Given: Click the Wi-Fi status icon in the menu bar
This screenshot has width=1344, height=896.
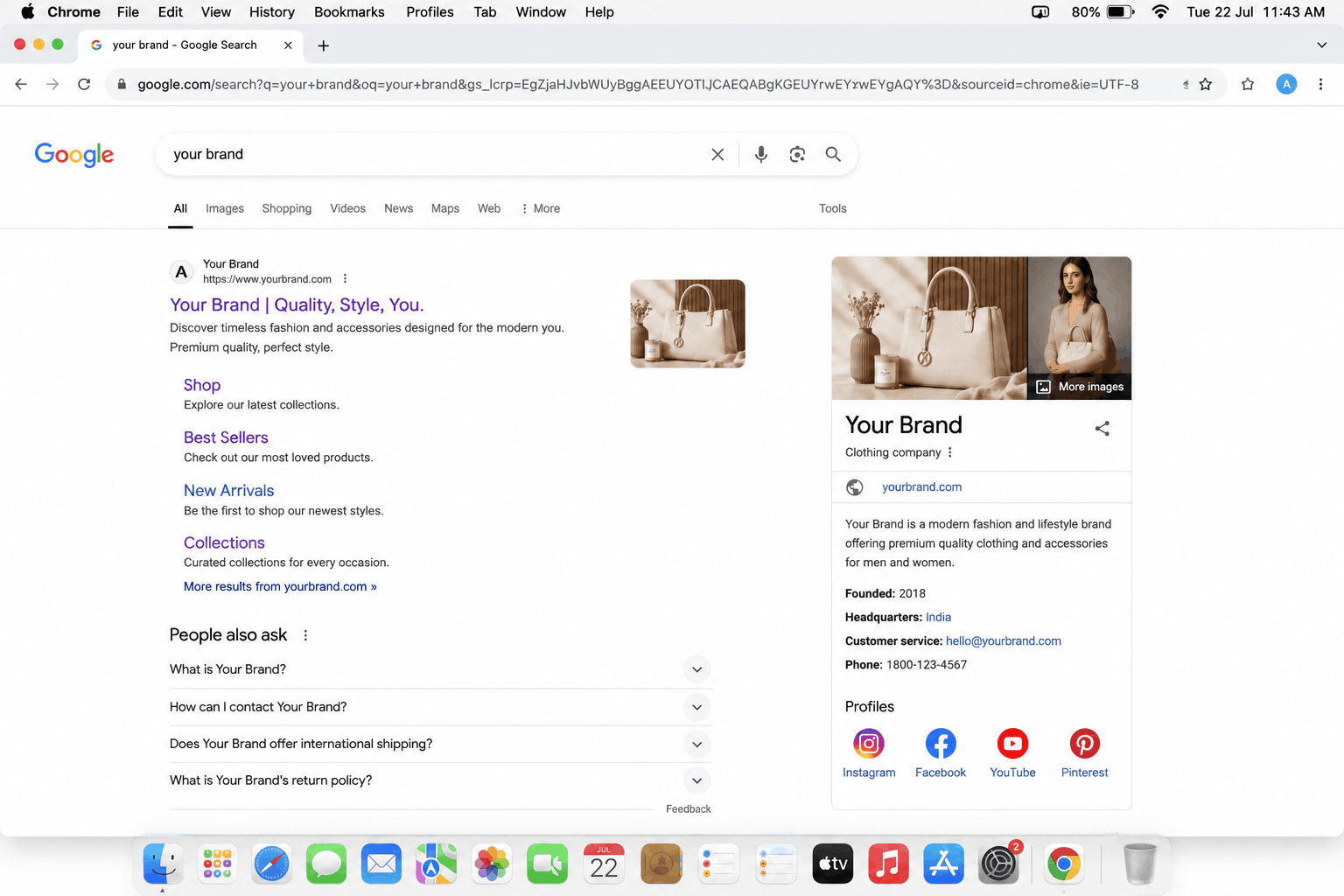Looking at the screenshot, I should pos(1160,12).
